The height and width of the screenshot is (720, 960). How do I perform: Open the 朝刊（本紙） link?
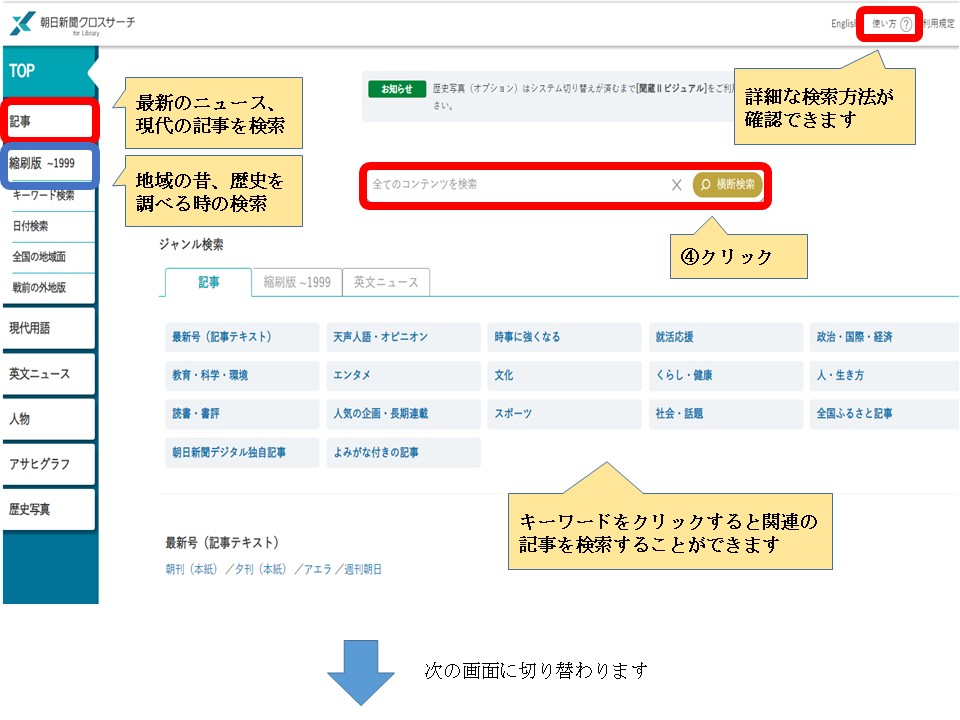pyautogui.click(x=192, y=569)
